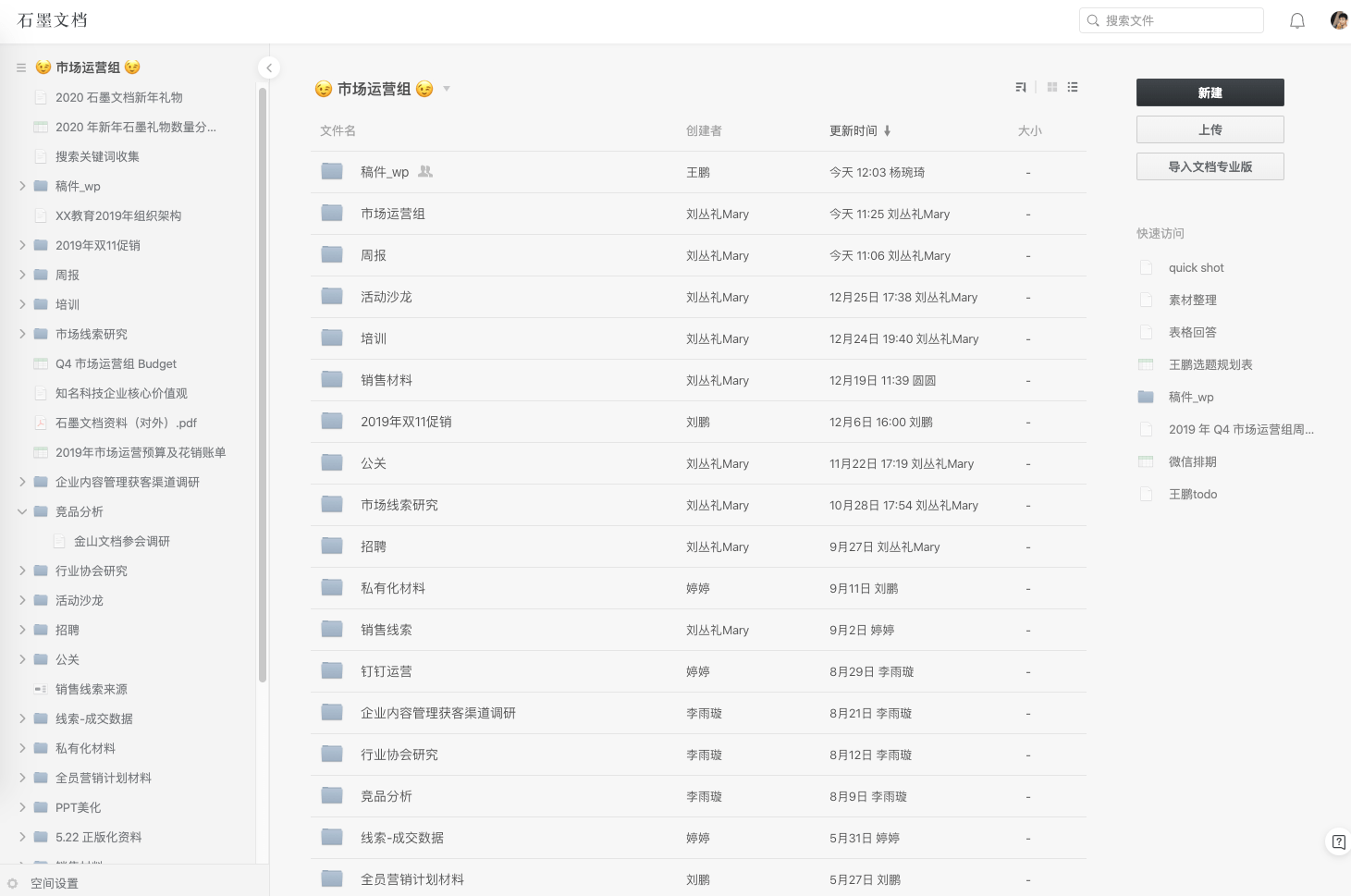Open the 活动沙龙 folder in file list
This screenshot has width=1351, height=896.
(386, 297)
